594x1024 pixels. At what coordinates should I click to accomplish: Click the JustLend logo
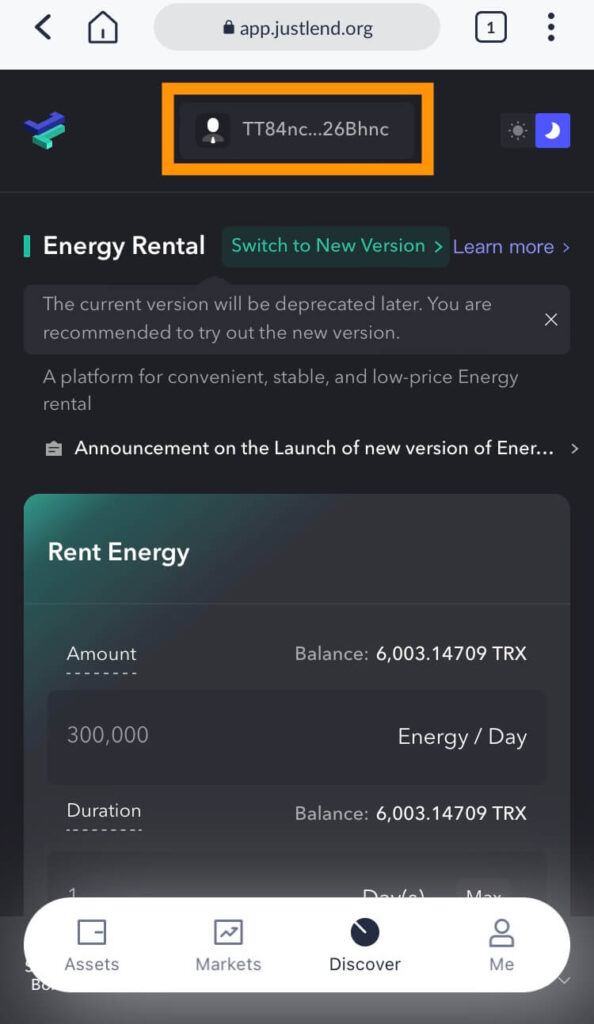[x=45, y=130]
